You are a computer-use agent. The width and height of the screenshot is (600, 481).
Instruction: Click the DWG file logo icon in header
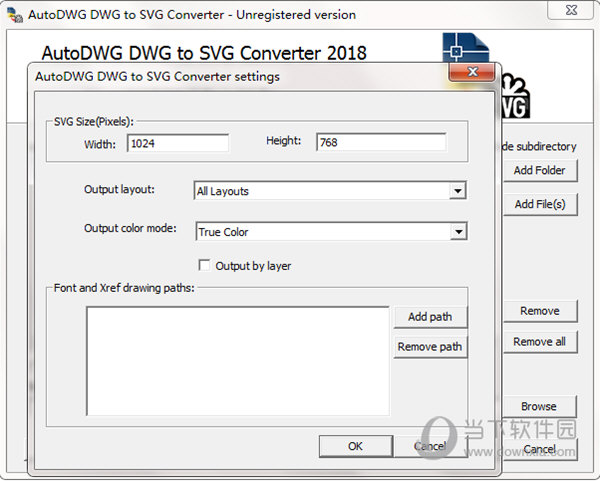pos(466,47)
